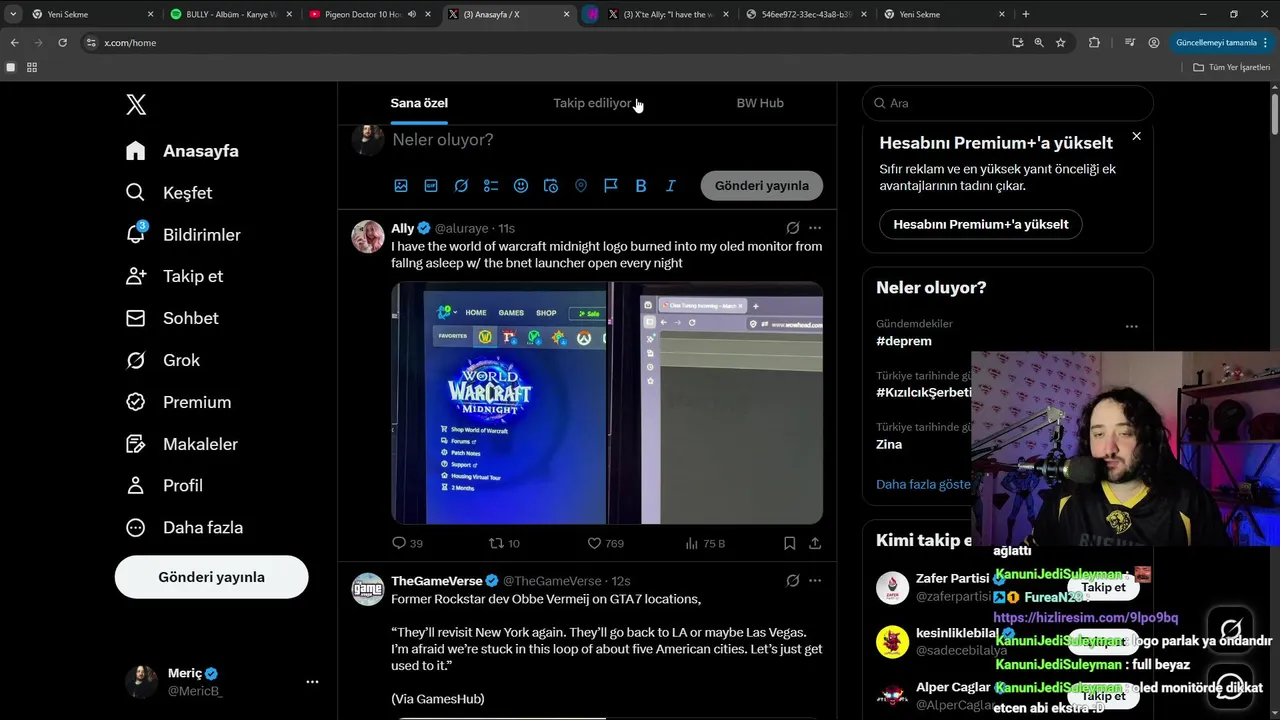The width and height of the screenshot is (1280, 720).
Task: Click the Ara search field
Action: 1008,103
